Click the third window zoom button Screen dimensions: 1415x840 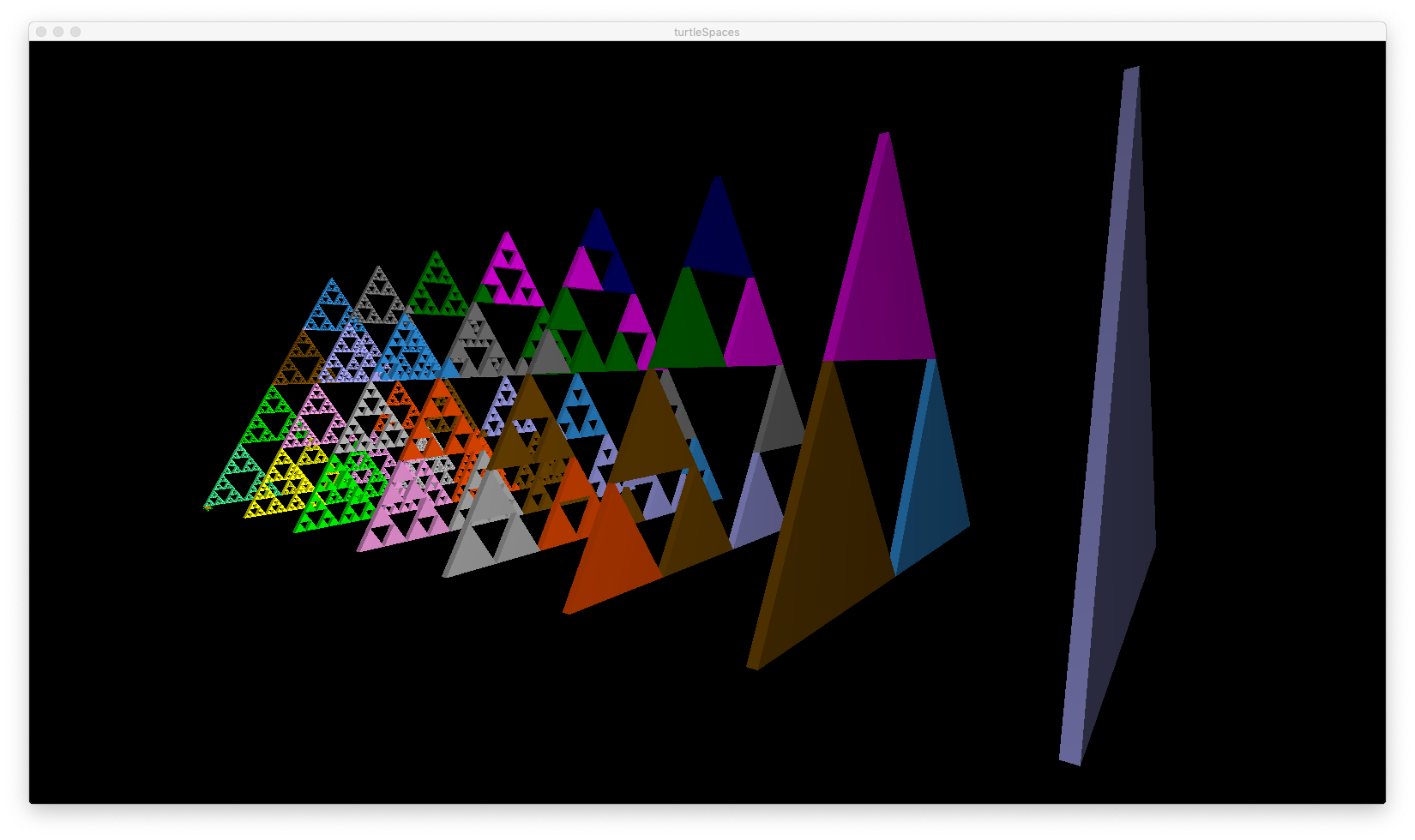coord(75,32)
